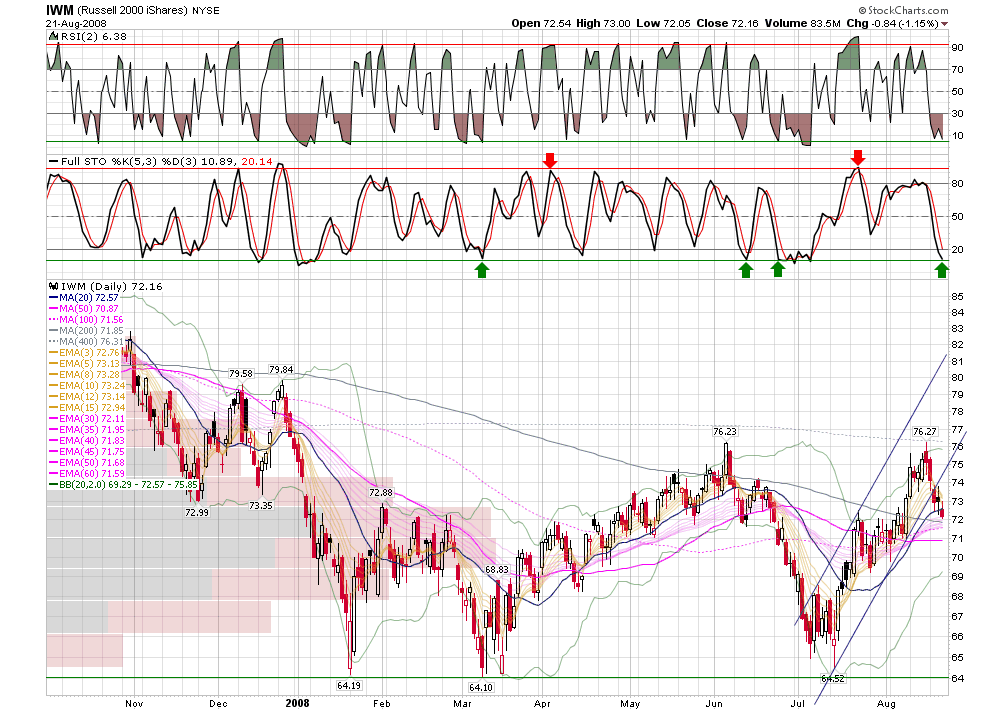Click the EMA(60) 71.59 legend entry
Image resolution: width=990 pixels, height=709 pixels.
[87, 474]
